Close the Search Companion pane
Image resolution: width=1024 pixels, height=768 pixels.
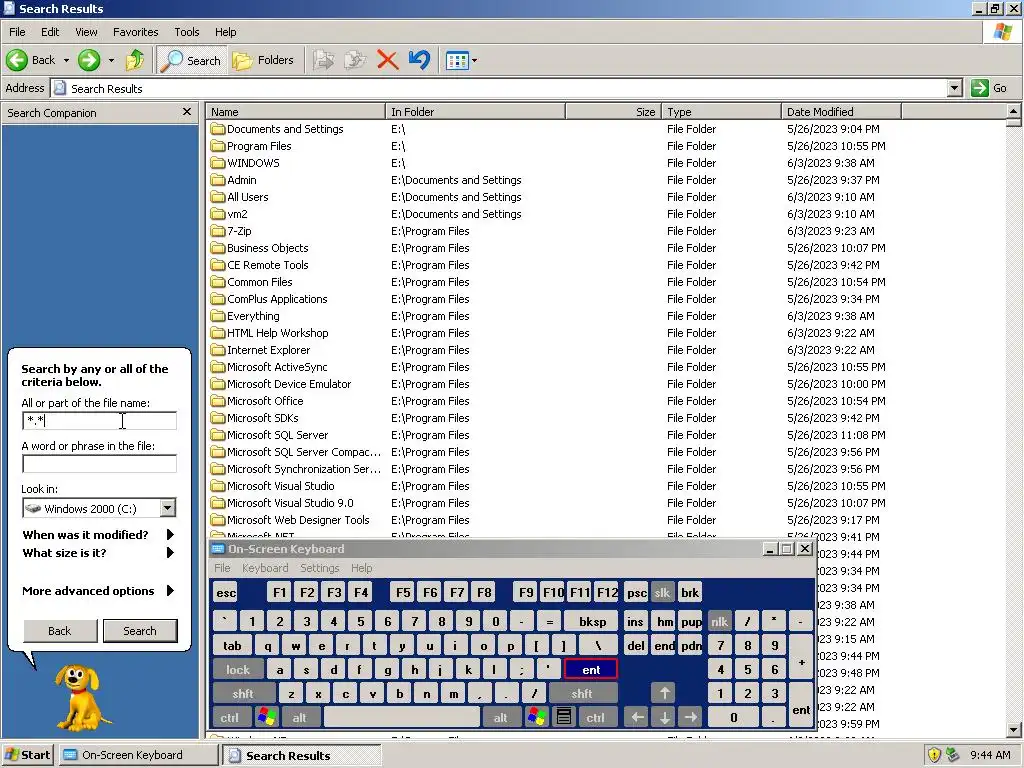point(187,112)
